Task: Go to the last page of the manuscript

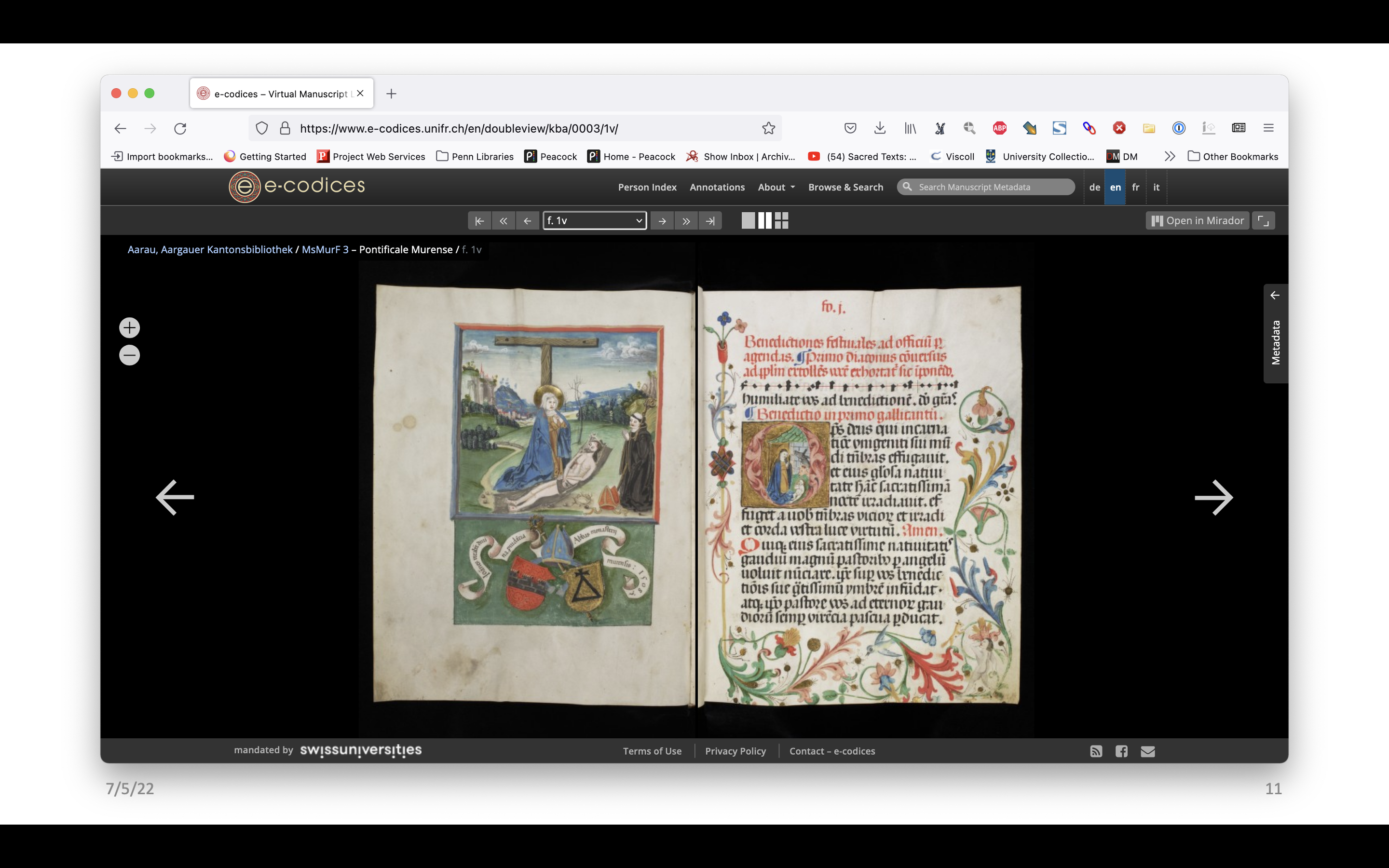Action: click(710, 220)
